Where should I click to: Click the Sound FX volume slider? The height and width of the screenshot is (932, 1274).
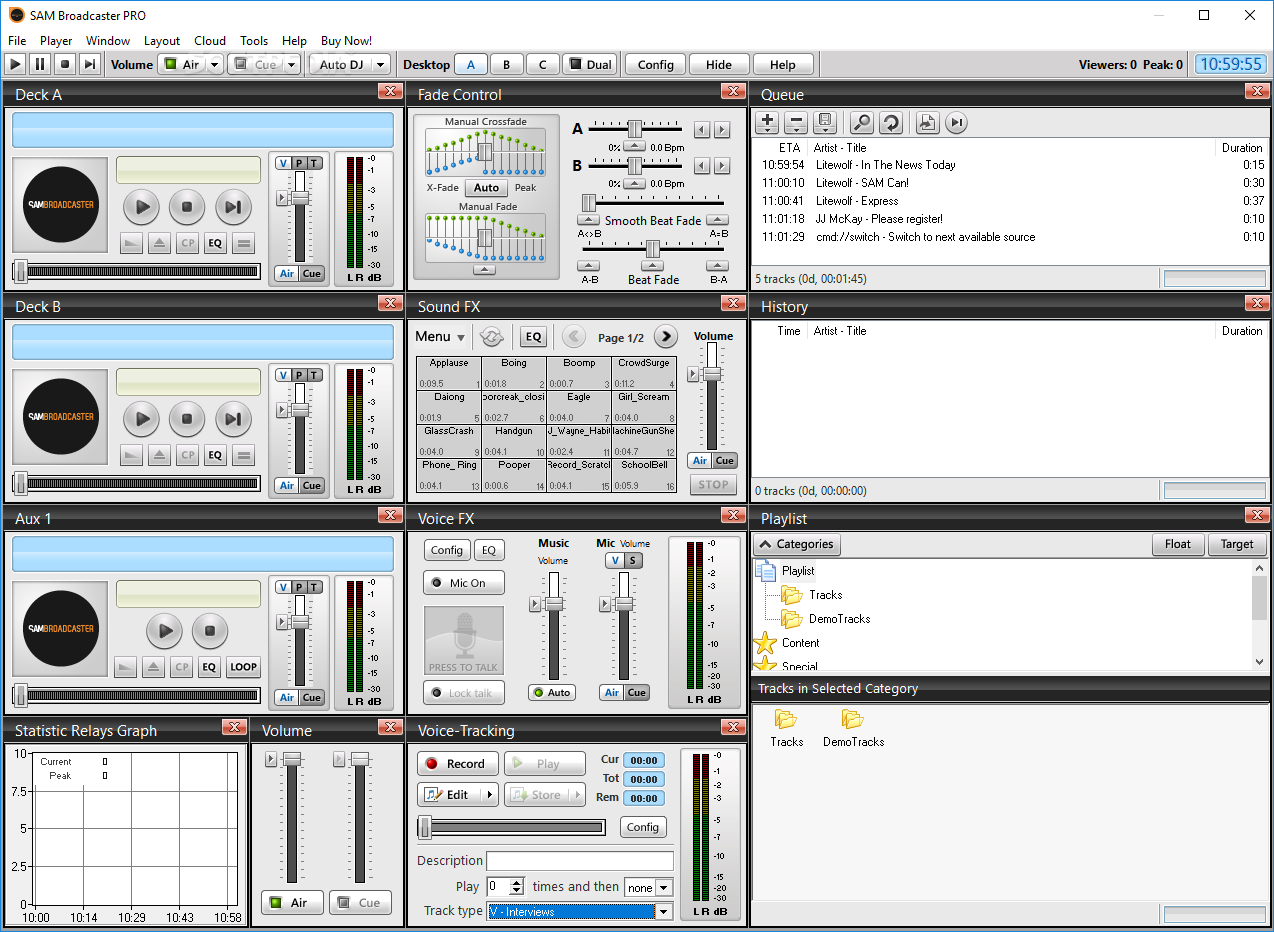click(x=712, y=373)
